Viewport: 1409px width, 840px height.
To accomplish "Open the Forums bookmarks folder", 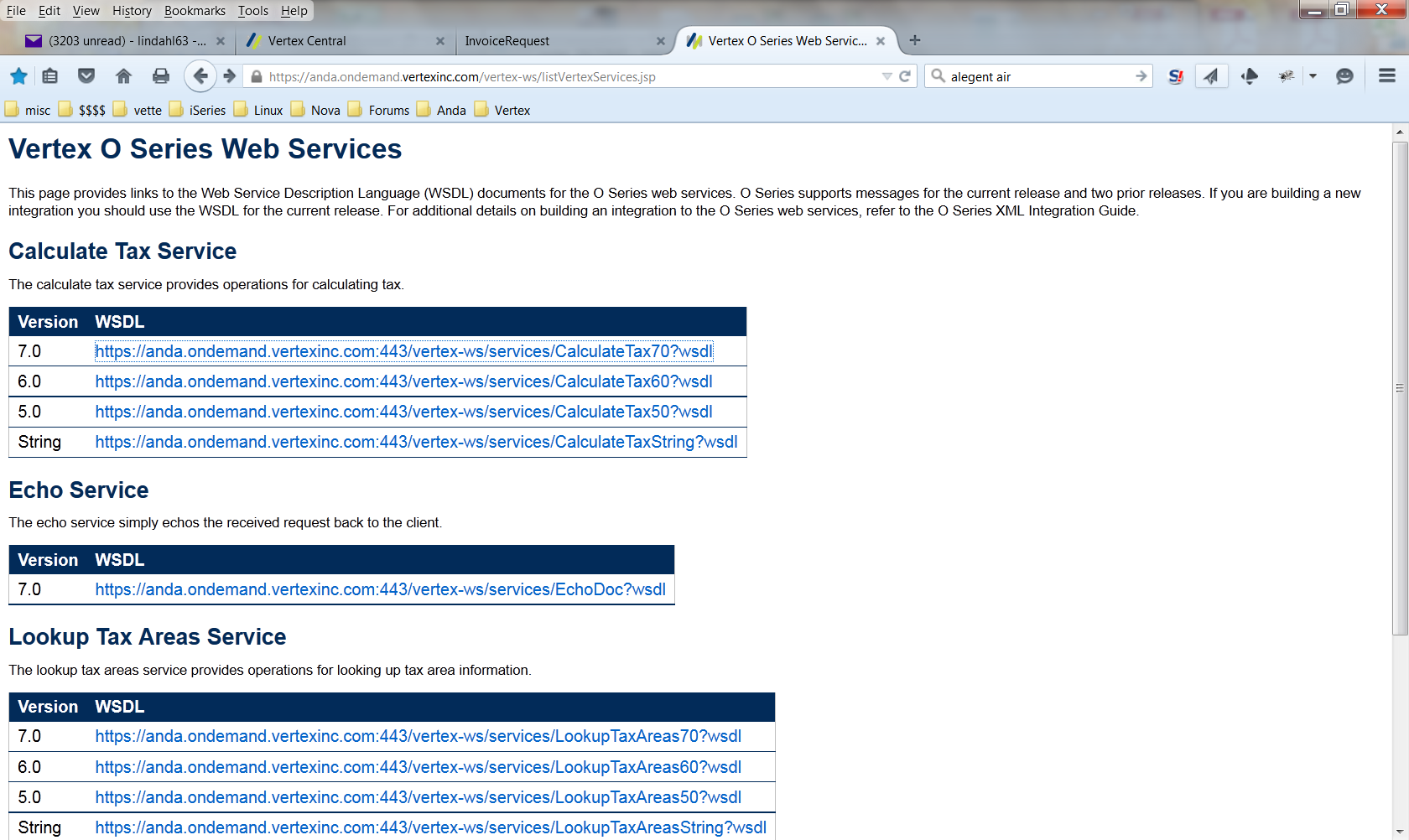I will point(379,110).
